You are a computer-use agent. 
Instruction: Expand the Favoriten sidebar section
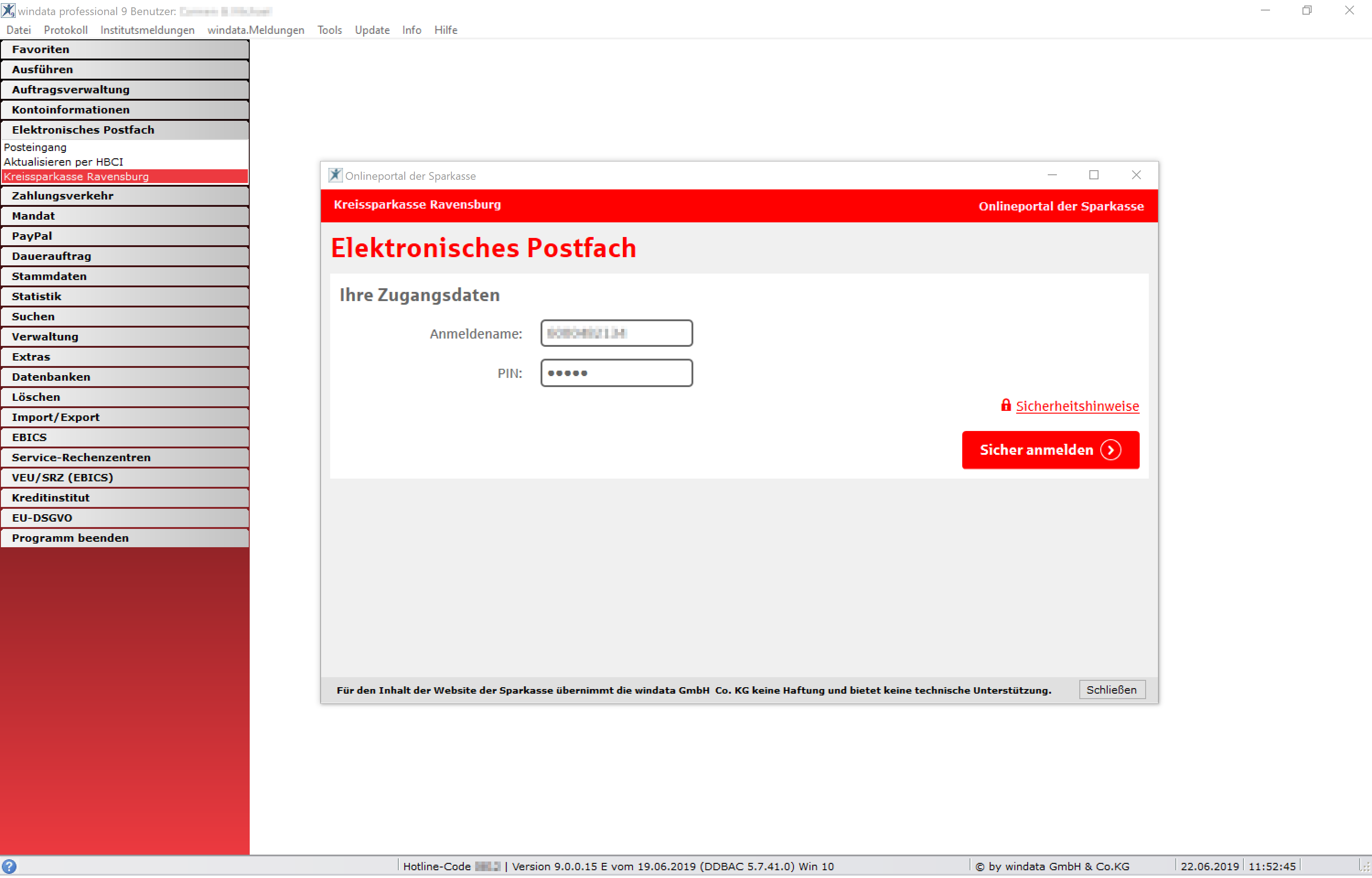click(125, 49)
